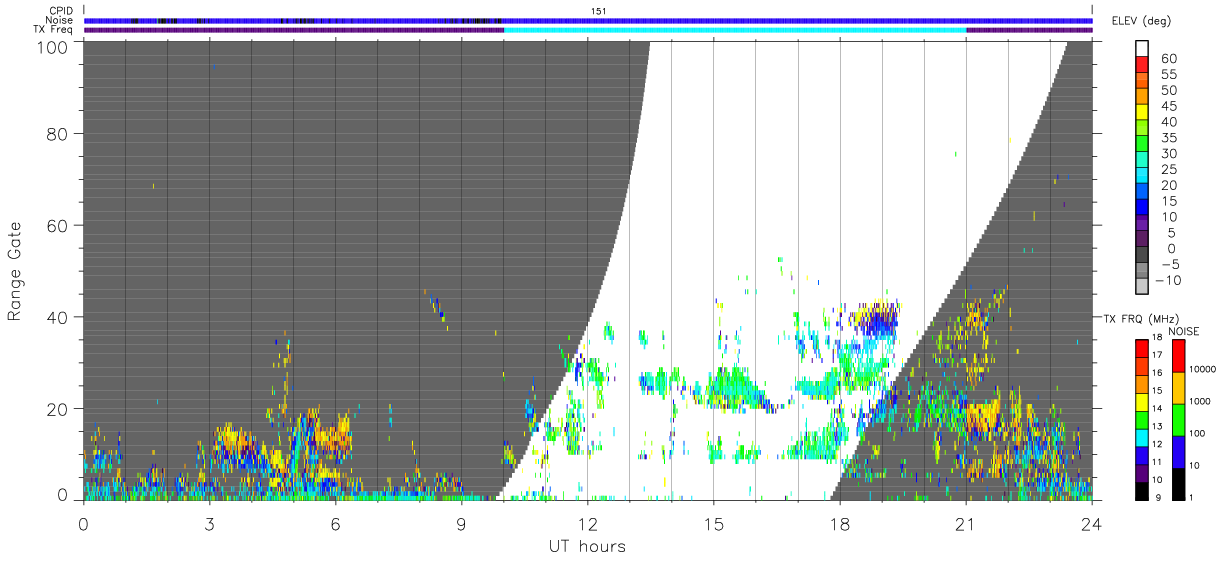The width and height of the screenshot is (1228, 567).
Task: Select the CPID value 151
Action: coord(598,11)
